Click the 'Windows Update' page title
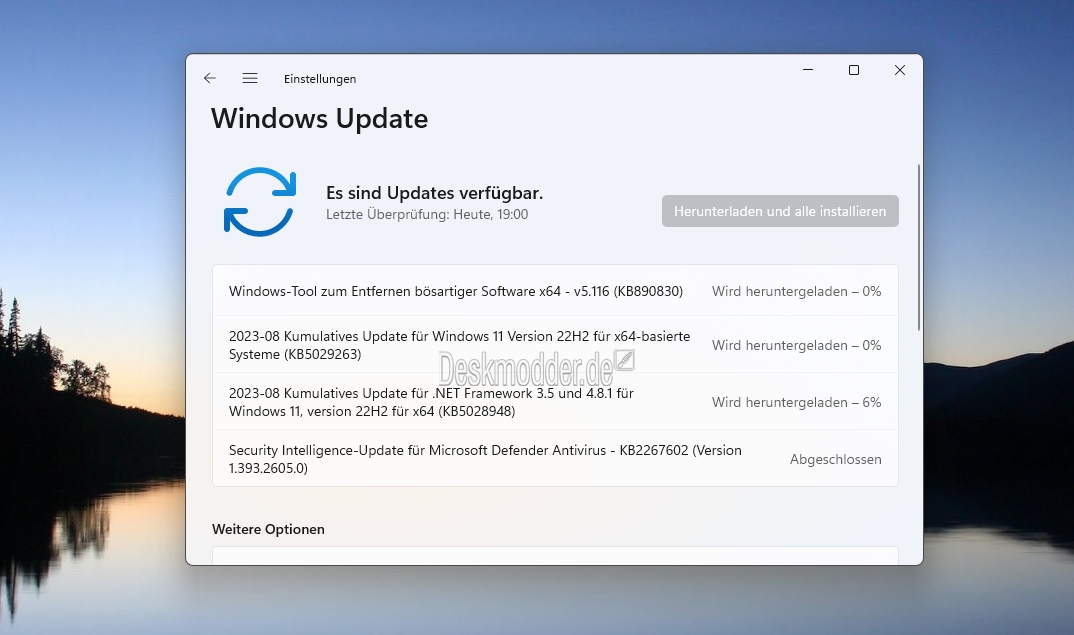This screenshot has width=1074, height=635. (x=319, y=119)
